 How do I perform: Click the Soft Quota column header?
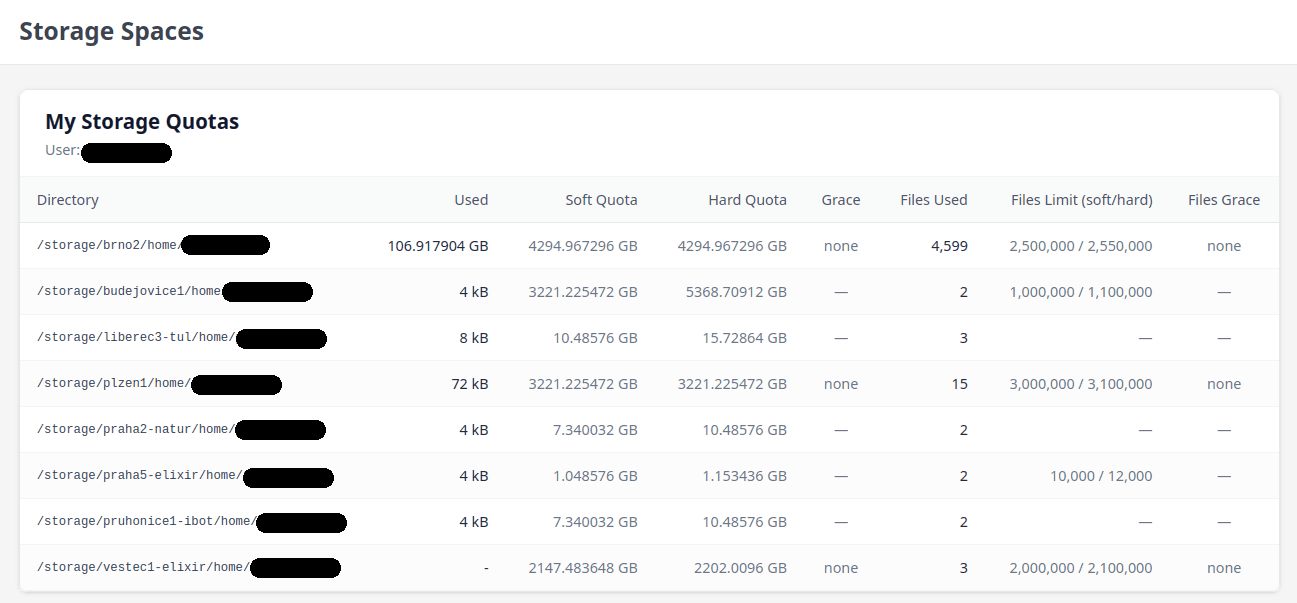coord(601,200)
